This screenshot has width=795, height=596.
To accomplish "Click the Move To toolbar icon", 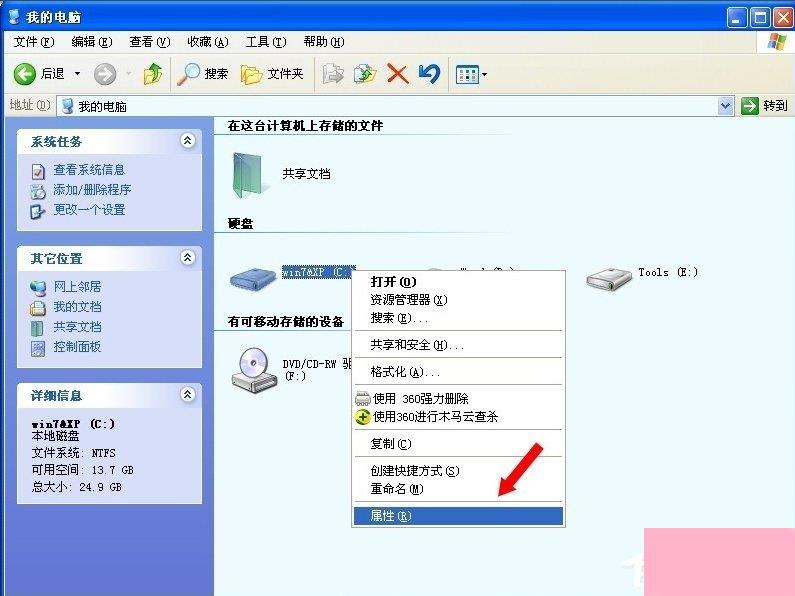I will (x=333, y=74).
